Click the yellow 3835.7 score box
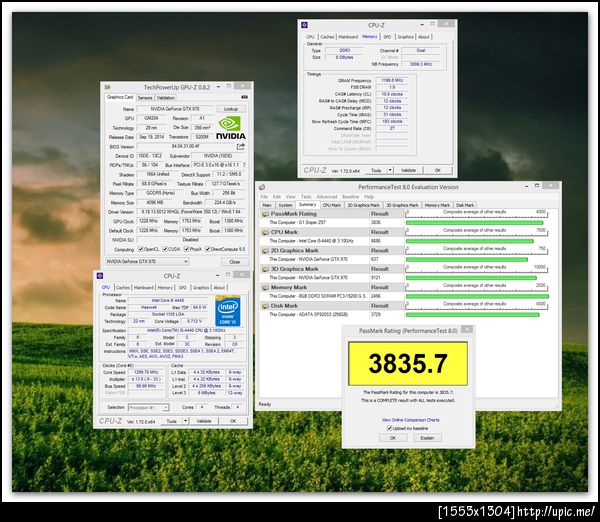This screenshot has height=522, width=600. pos(408,364)
